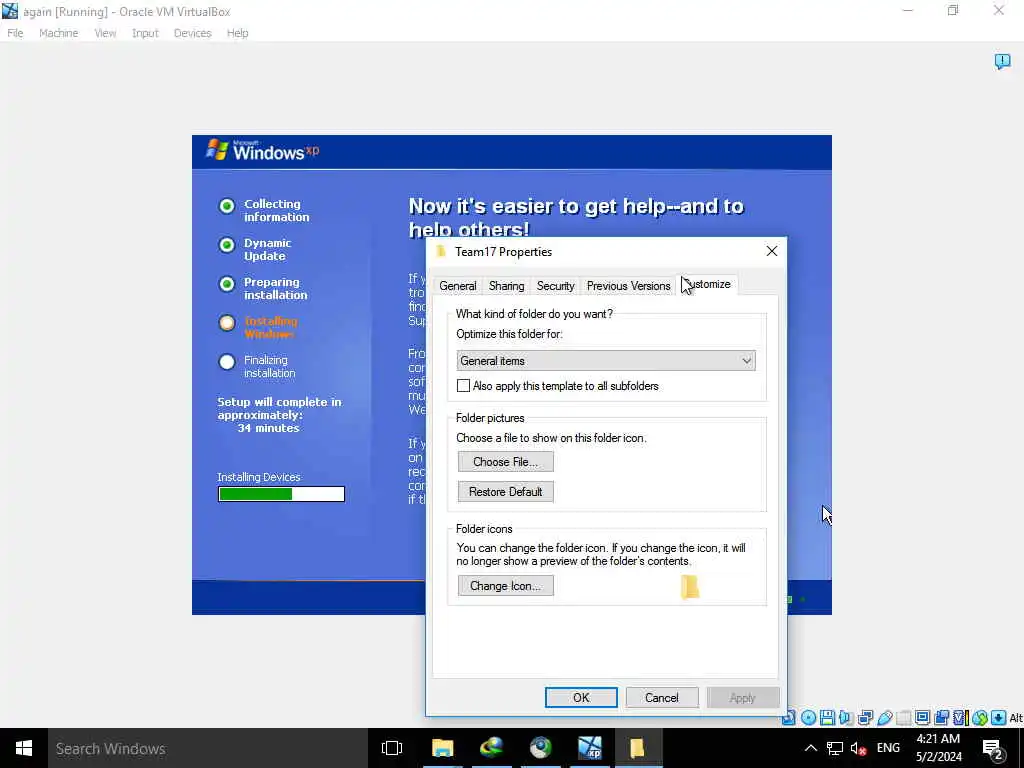Click the VirtualBox audio status icon
The width and height of the screenshot is (1024, 768).
pyautogui.click(x=846, y=718)
